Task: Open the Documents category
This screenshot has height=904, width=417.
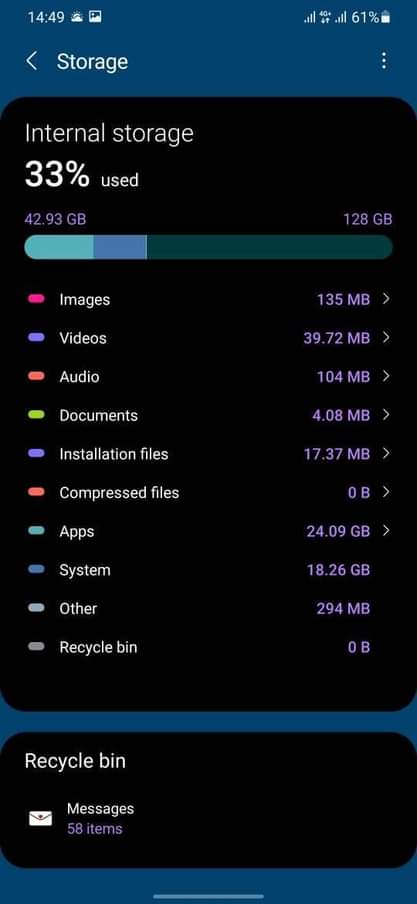Action: (x=209, y=415)
